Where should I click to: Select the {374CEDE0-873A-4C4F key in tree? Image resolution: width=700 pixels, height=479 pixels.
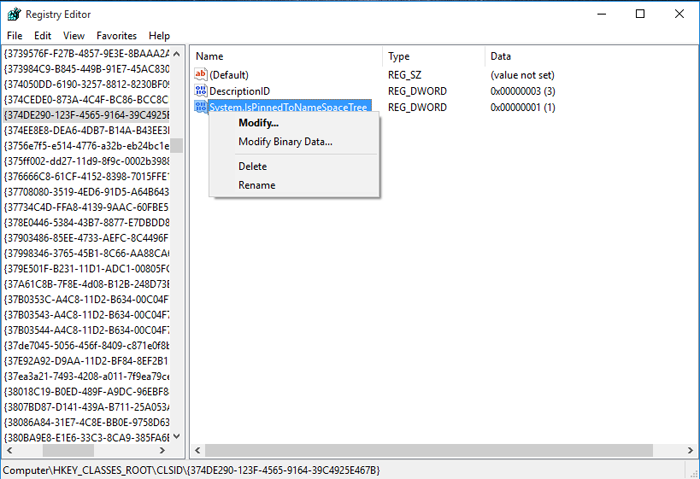87,100
